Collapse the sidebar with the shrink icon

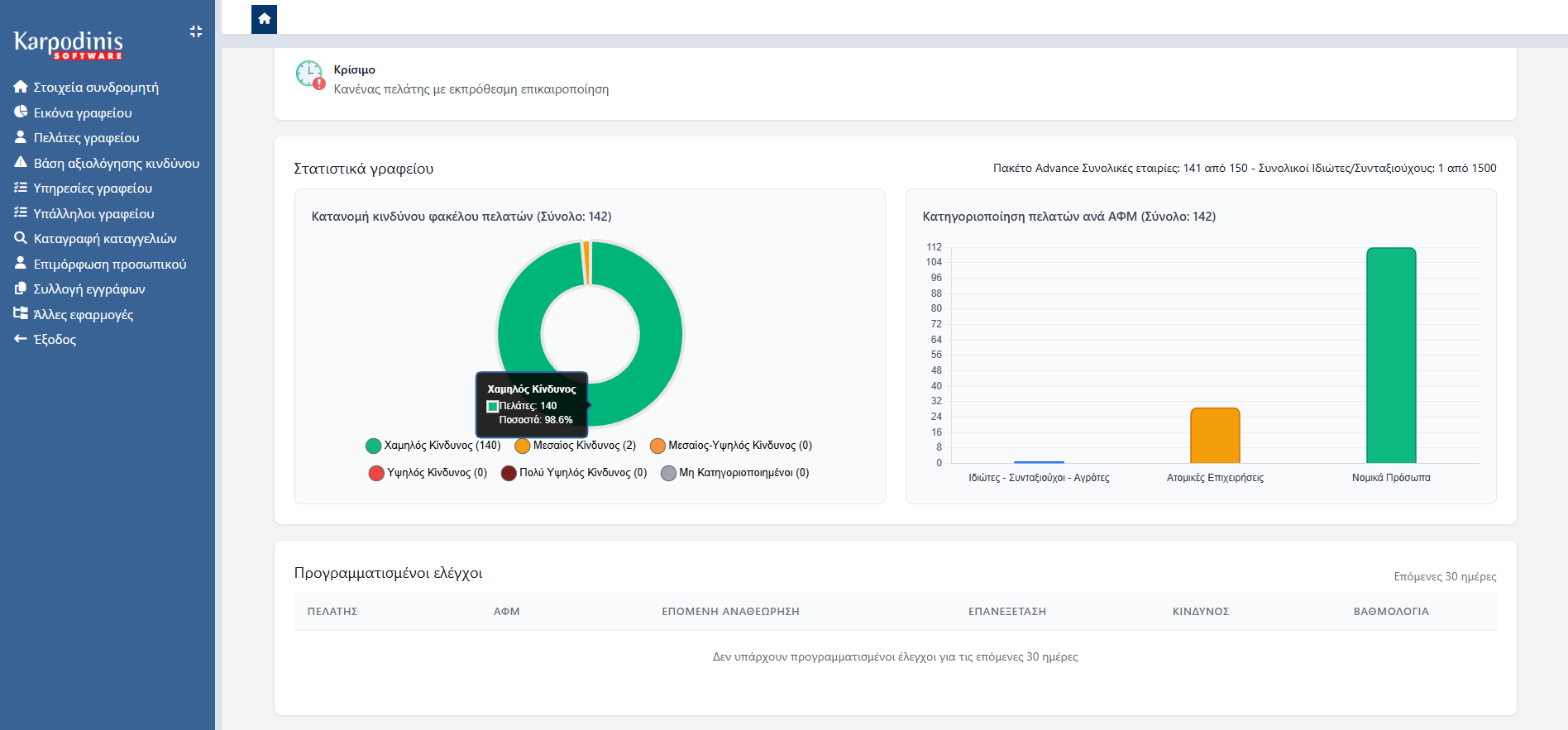point(196,31)
